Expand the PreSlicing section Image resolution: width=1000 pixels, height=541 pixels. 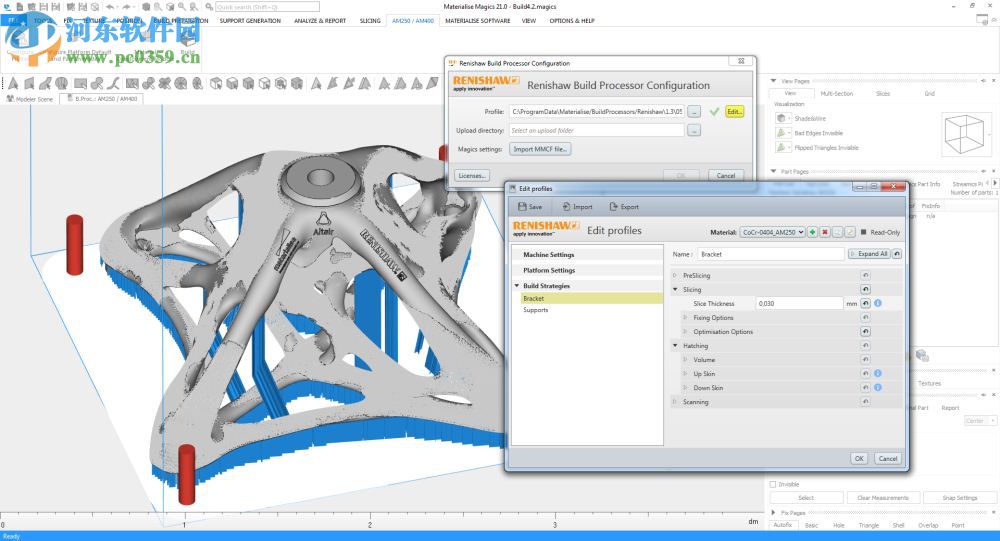(677, 275)
